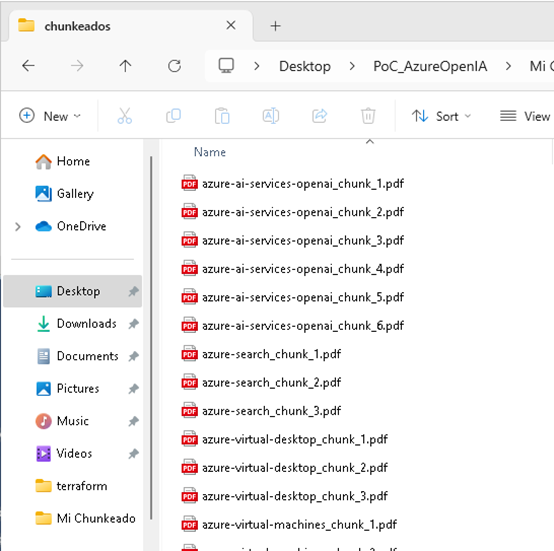The image size is (554, 551).
Task: Expand the chevron after the monitor icon
Action: 257,66
